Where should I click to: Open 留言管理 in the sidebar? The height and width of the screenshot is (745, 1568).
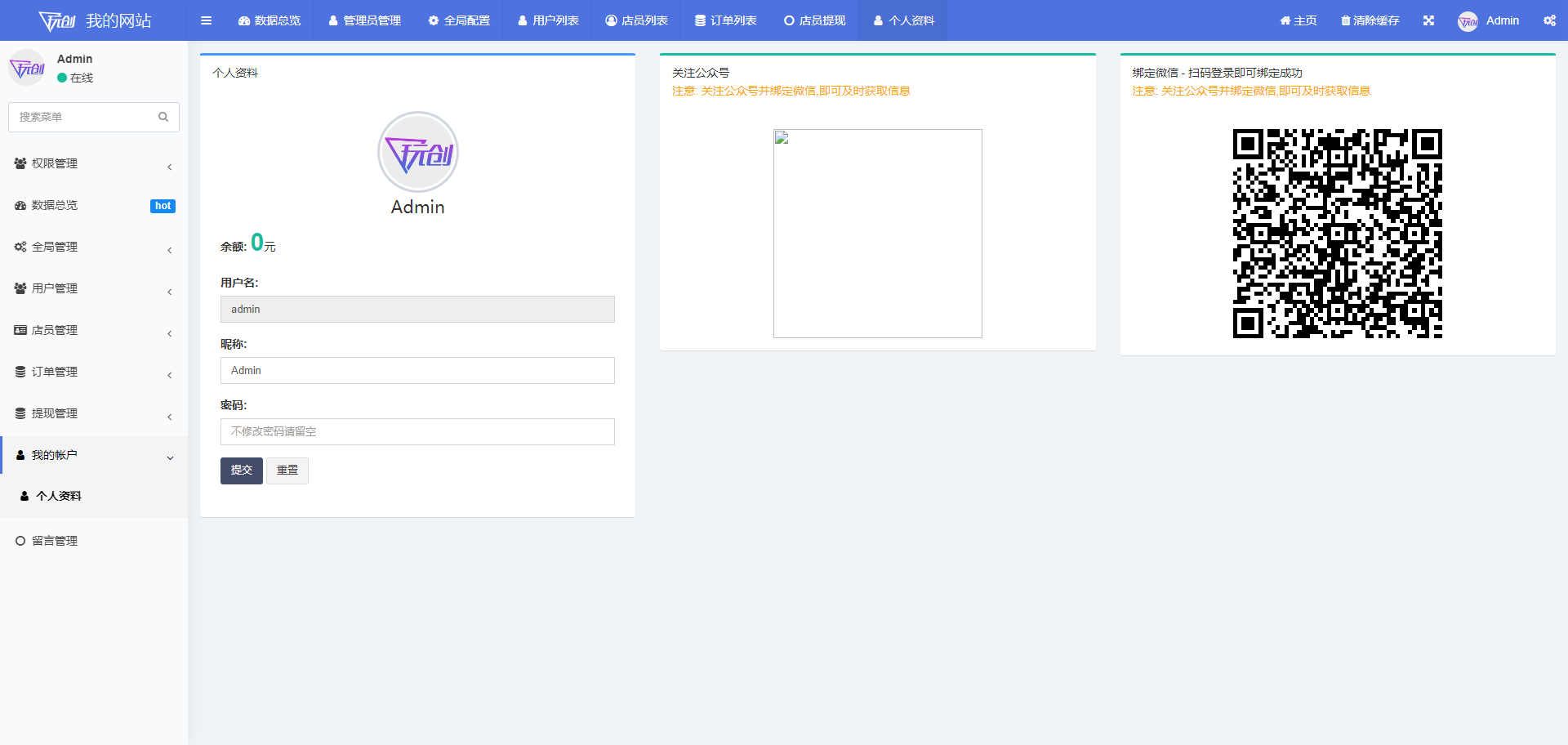pos(94,541)
